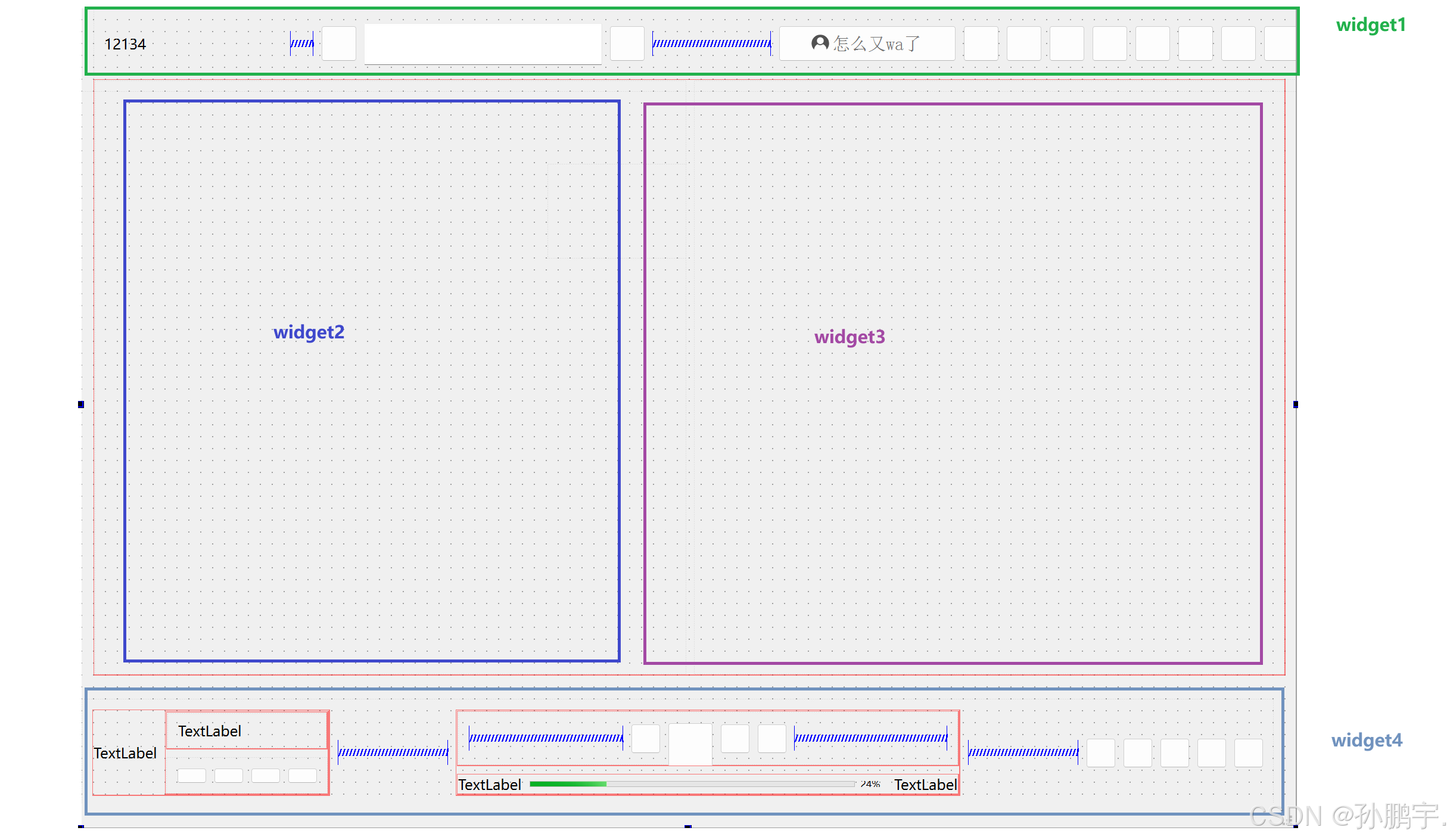Click the form's right-edge middle resize handle
Viewport: 1450px width, 840px height.
coord(1295,405)
